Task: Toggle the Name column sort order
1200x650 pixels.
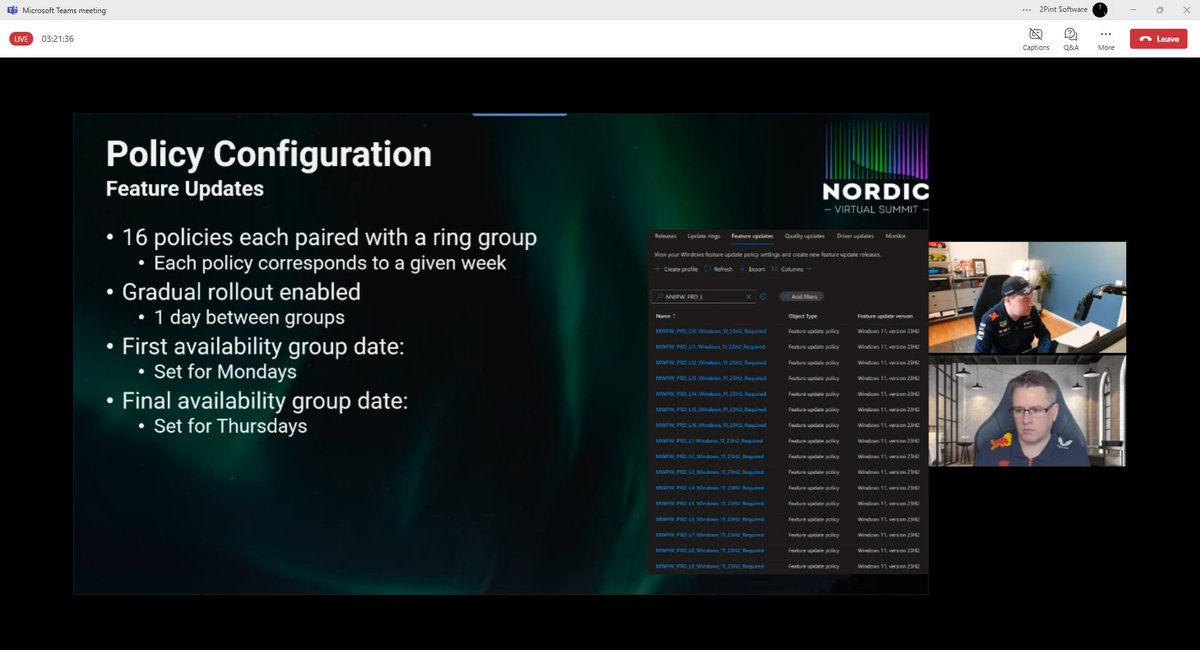Action: pyautogui.click(x=668, y=316)
